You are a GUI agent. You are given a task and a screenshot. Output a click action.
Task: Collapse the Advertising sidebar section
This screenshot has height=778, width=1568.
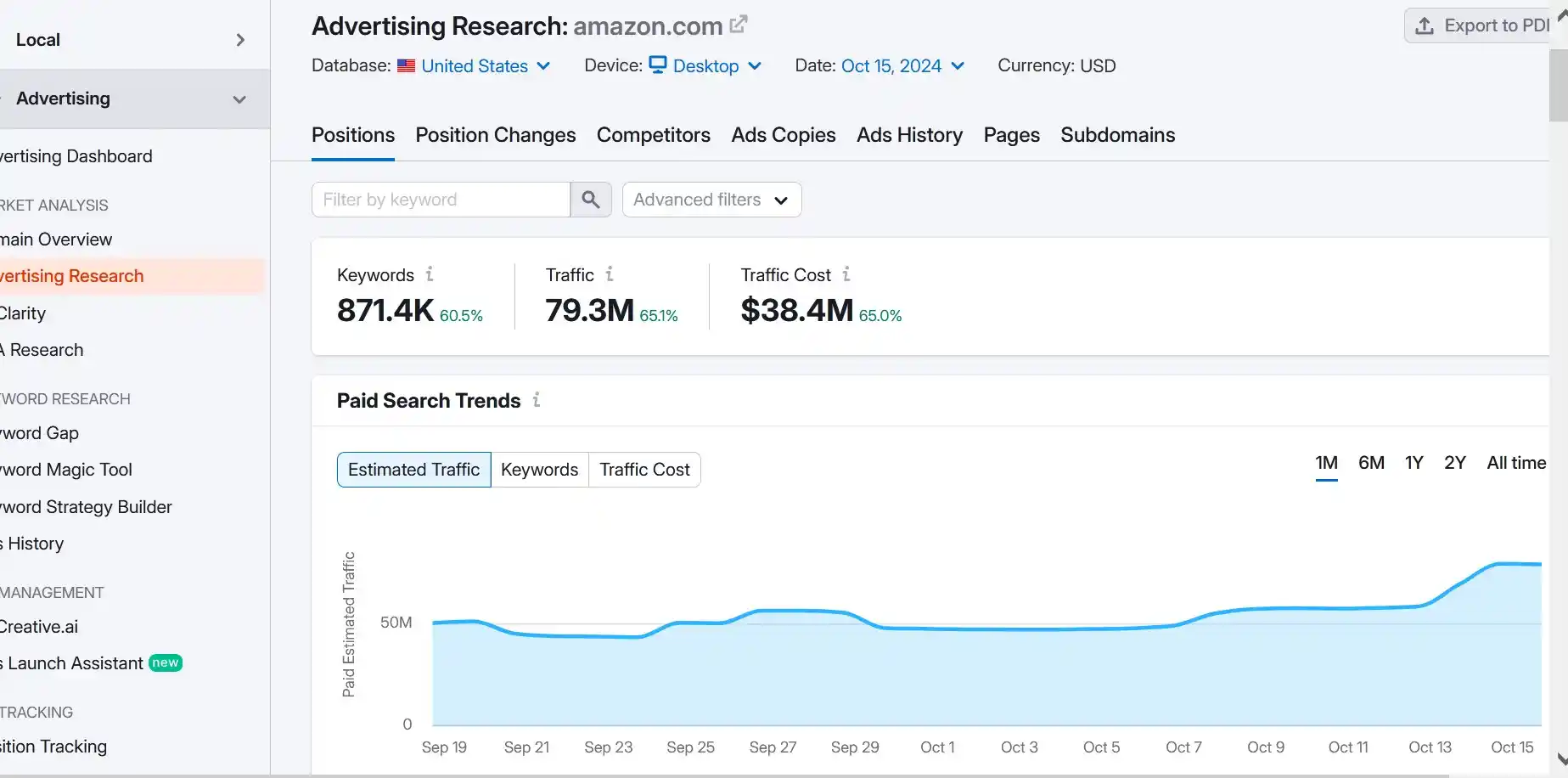coord(135,99)
